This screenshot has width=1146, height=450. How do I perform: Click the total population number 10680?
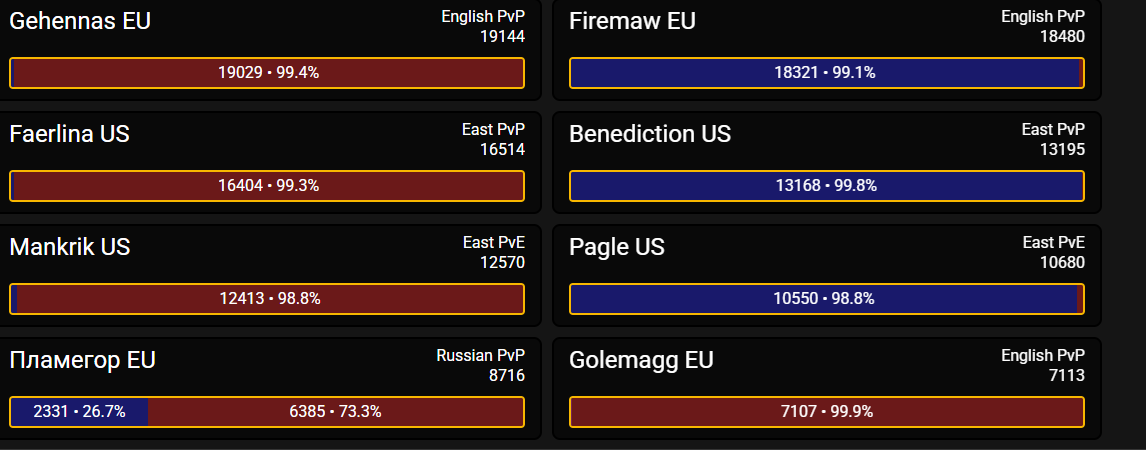(x=1062, y=263)
